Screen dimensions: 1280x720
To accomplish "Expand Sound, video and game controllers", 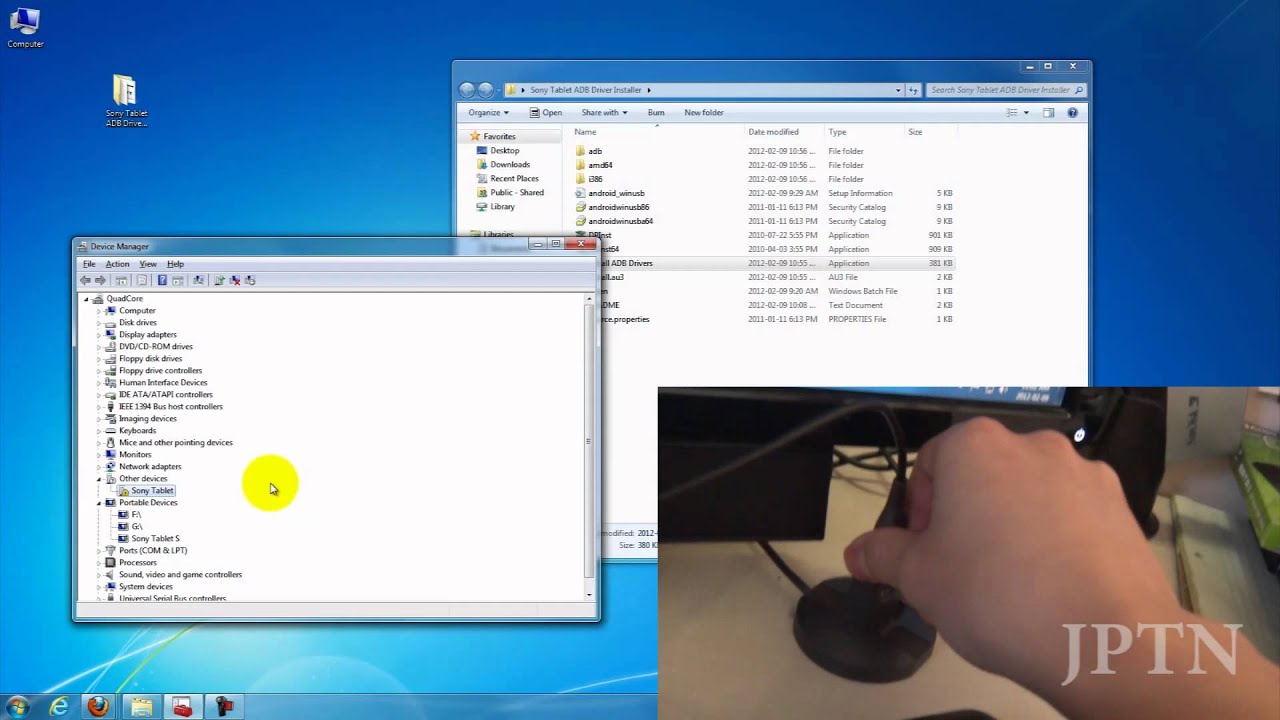I will [x=99, y=575].
